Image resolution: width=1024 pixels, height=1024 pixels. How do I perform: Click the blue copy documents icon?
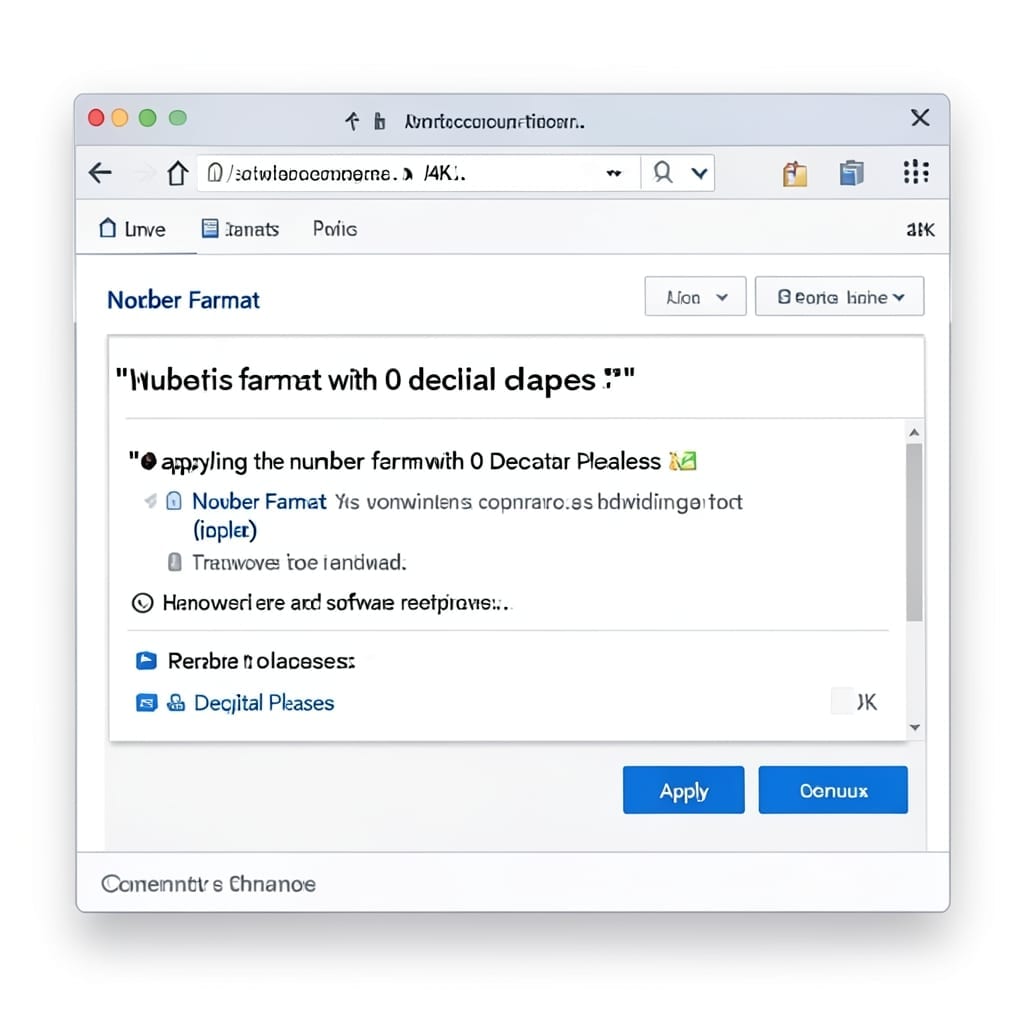(x=852, y=173)
